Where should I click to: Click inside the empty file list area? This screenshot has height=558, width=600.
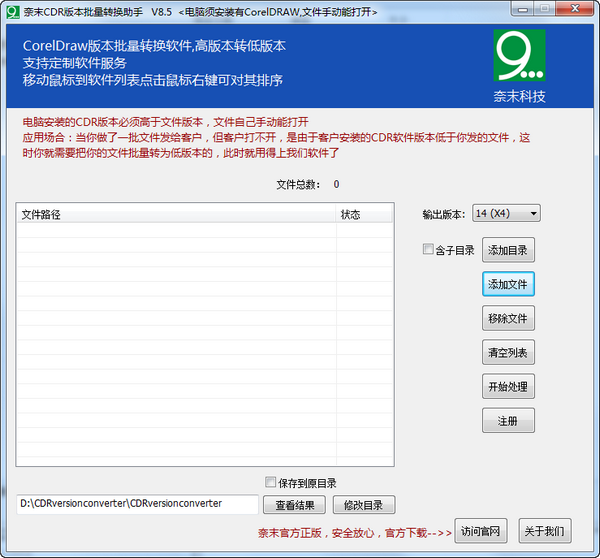(205, 340)
